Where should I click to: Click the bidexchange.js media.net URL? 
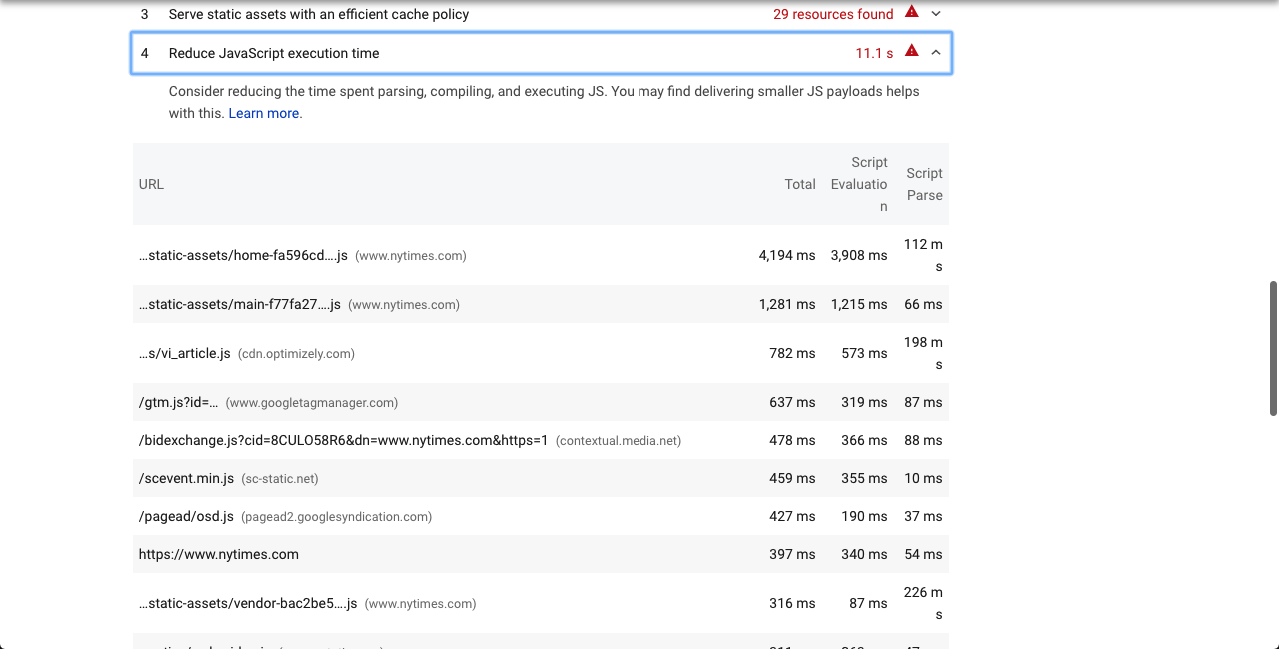(343, 441)
